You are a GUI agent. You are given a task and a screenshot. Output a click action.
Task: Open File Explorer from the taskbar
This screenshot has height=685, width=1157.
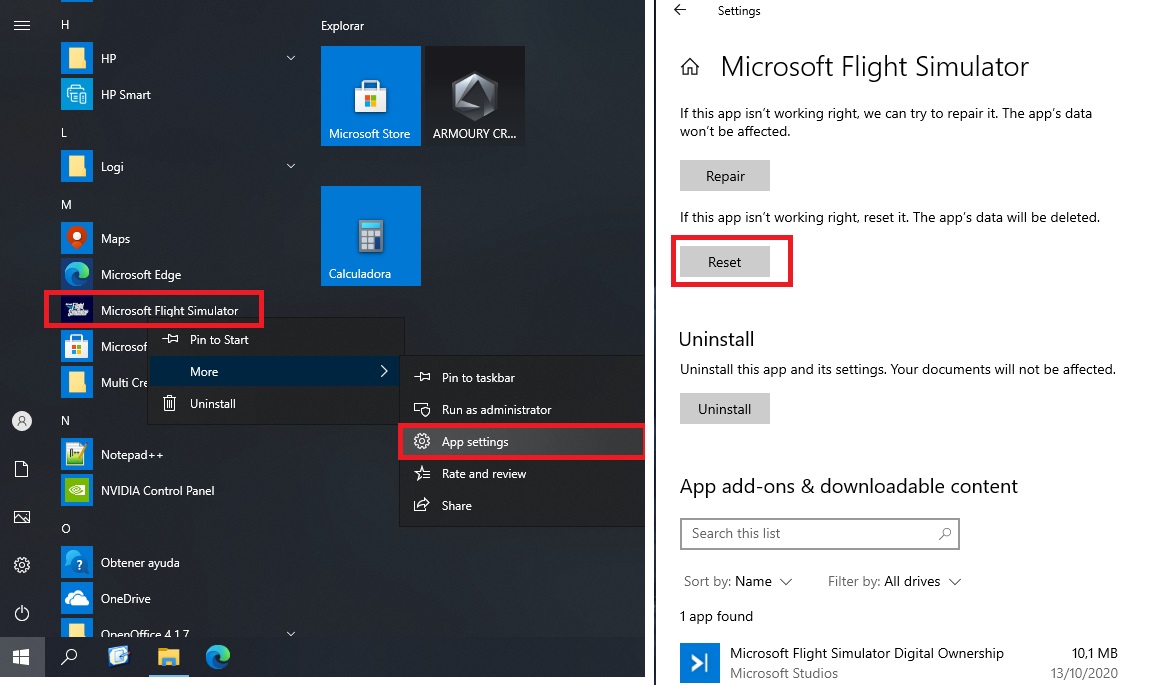click(169, 656)
